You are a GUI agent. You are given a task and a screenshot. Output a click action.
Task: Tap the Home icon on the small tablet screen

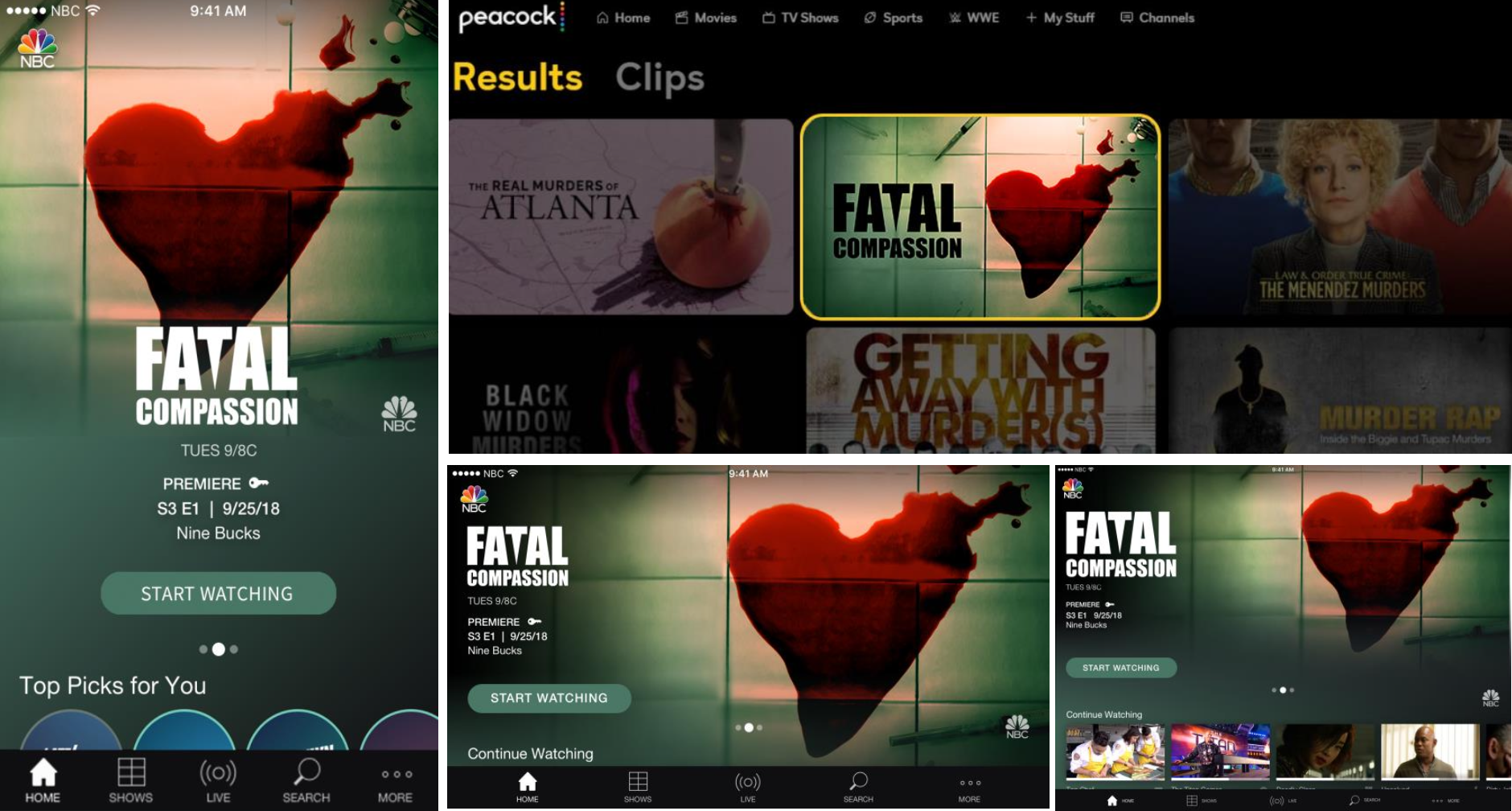point(1112,801)
